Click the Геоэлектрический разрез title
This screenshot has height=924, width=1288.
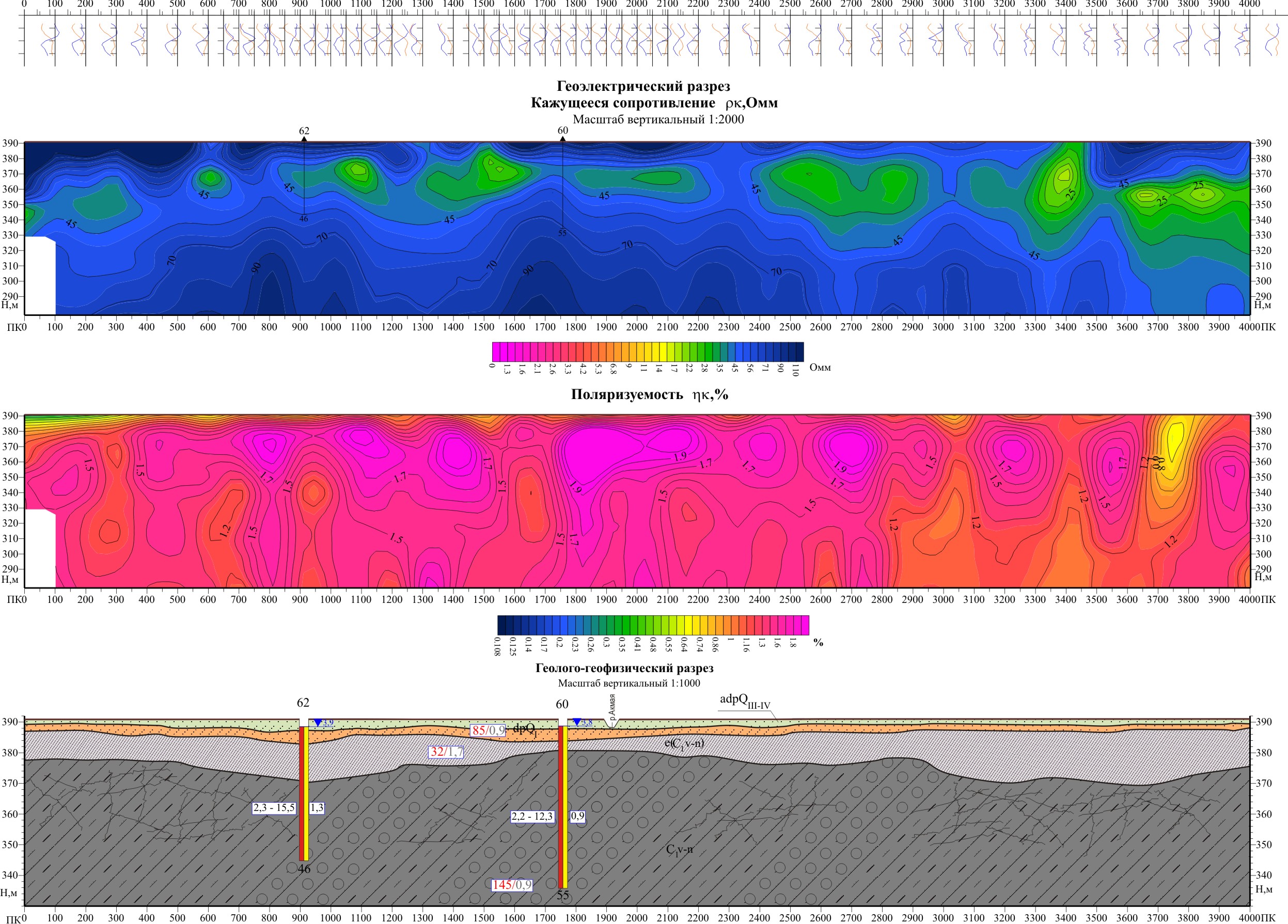[x=643, y=86]
